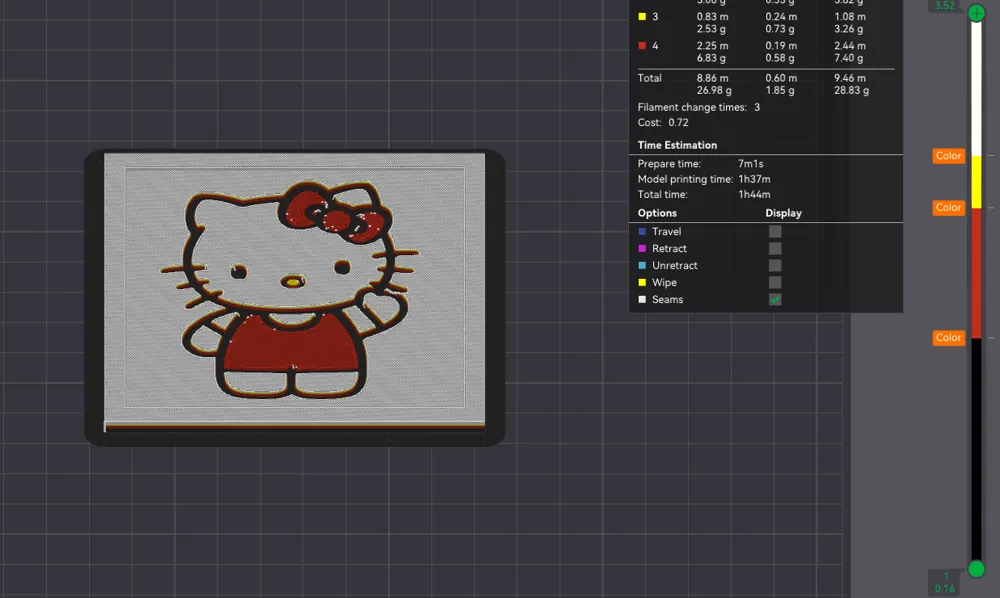The image size is (1000, 598).
Task: Click the Time Estimation heading
Action: (677, 145)
